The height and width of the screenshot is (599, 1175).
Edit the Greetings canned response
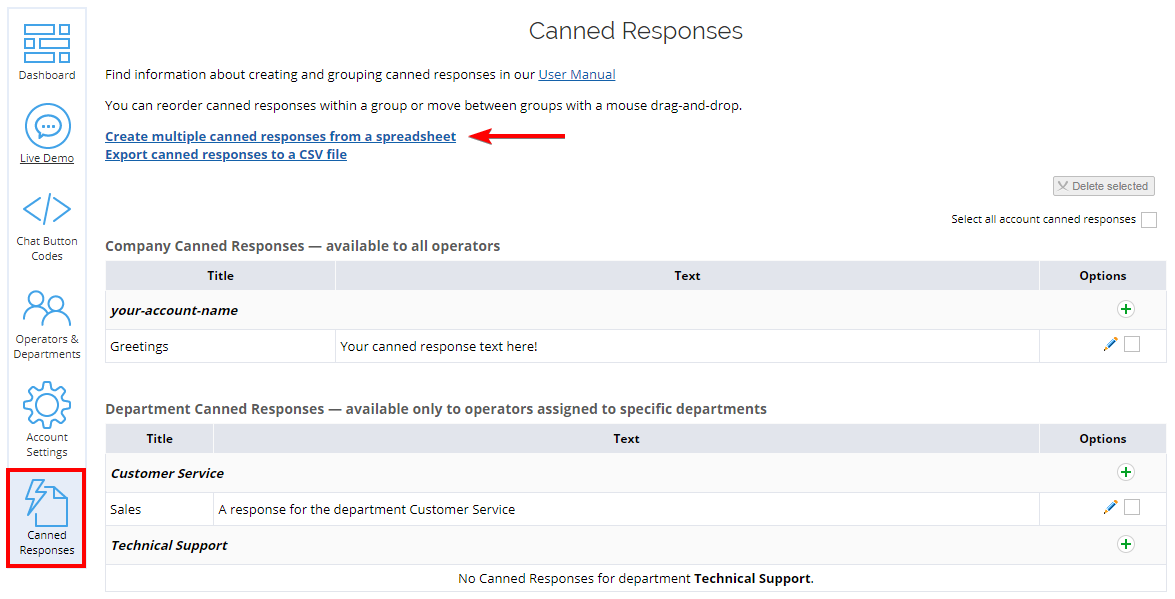pos(1110,343)
